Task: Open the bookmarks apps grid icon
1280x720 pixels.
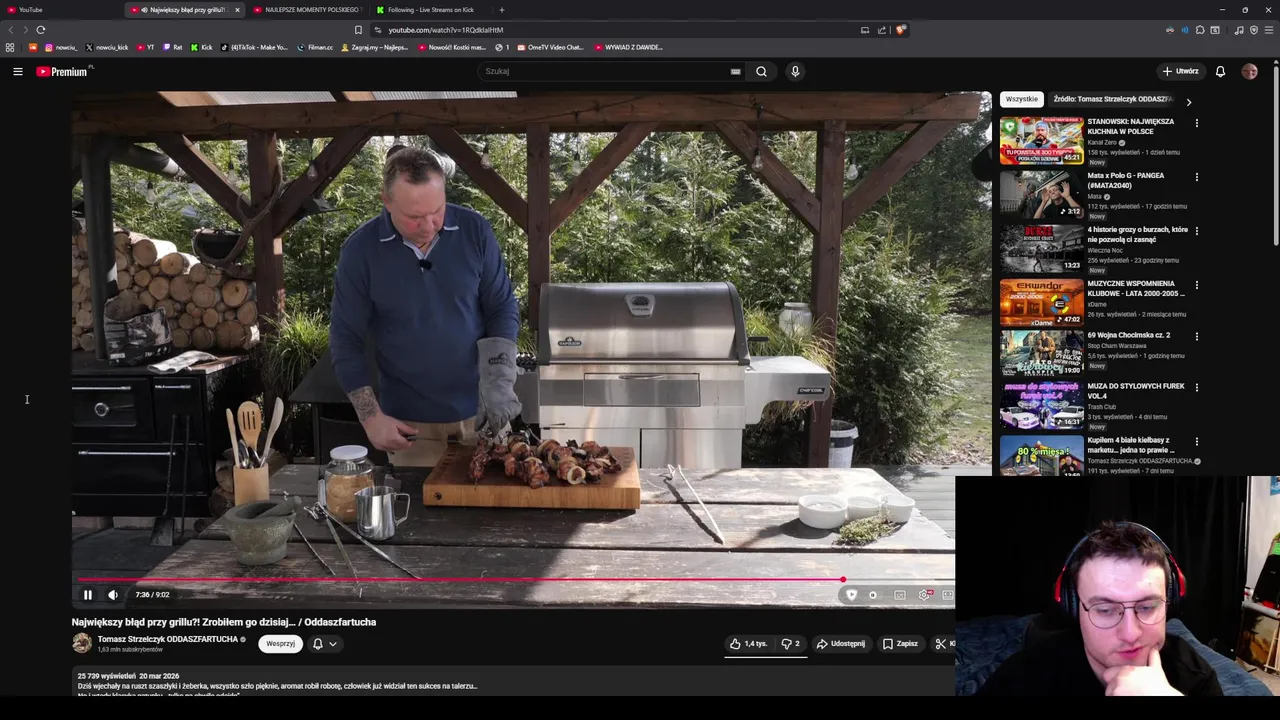Action: click(10, 47)
